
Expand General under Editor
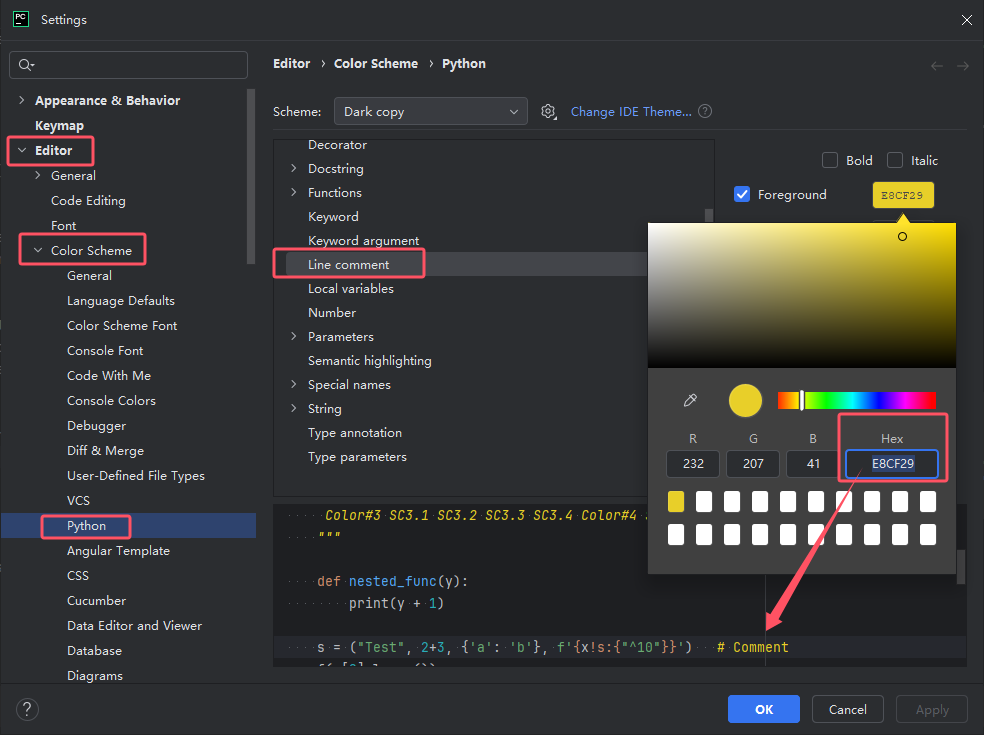[38, 176]
